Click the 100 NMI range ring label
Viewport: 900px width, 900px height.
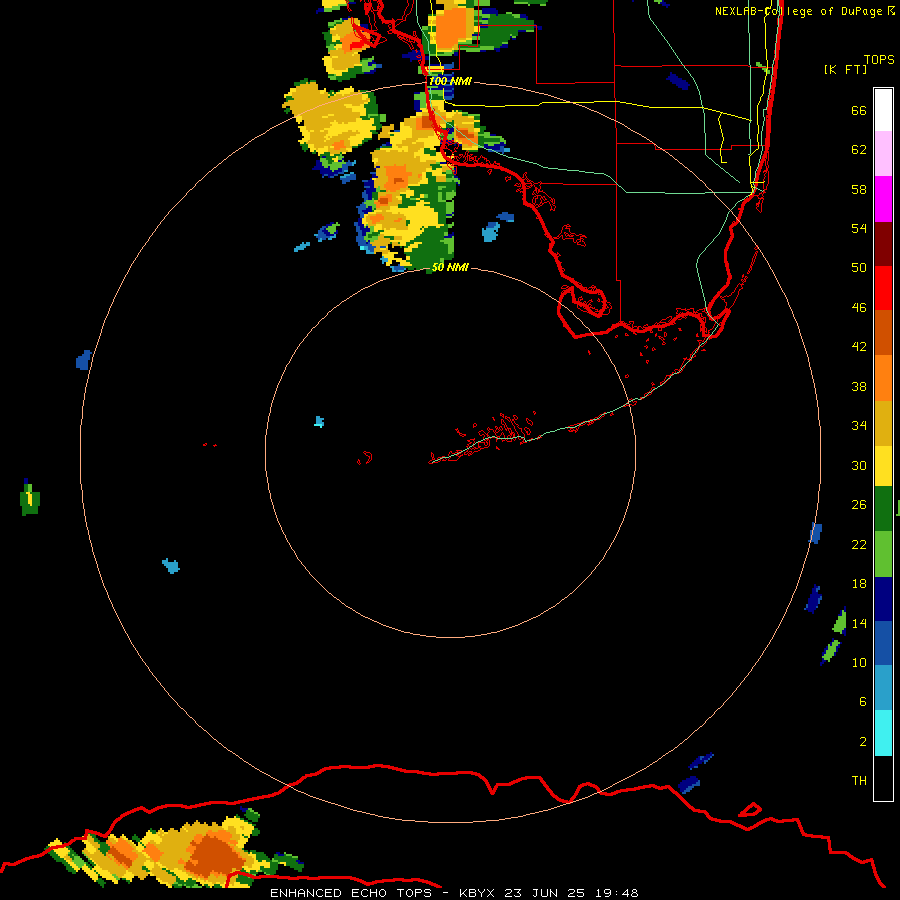[450, 81]
